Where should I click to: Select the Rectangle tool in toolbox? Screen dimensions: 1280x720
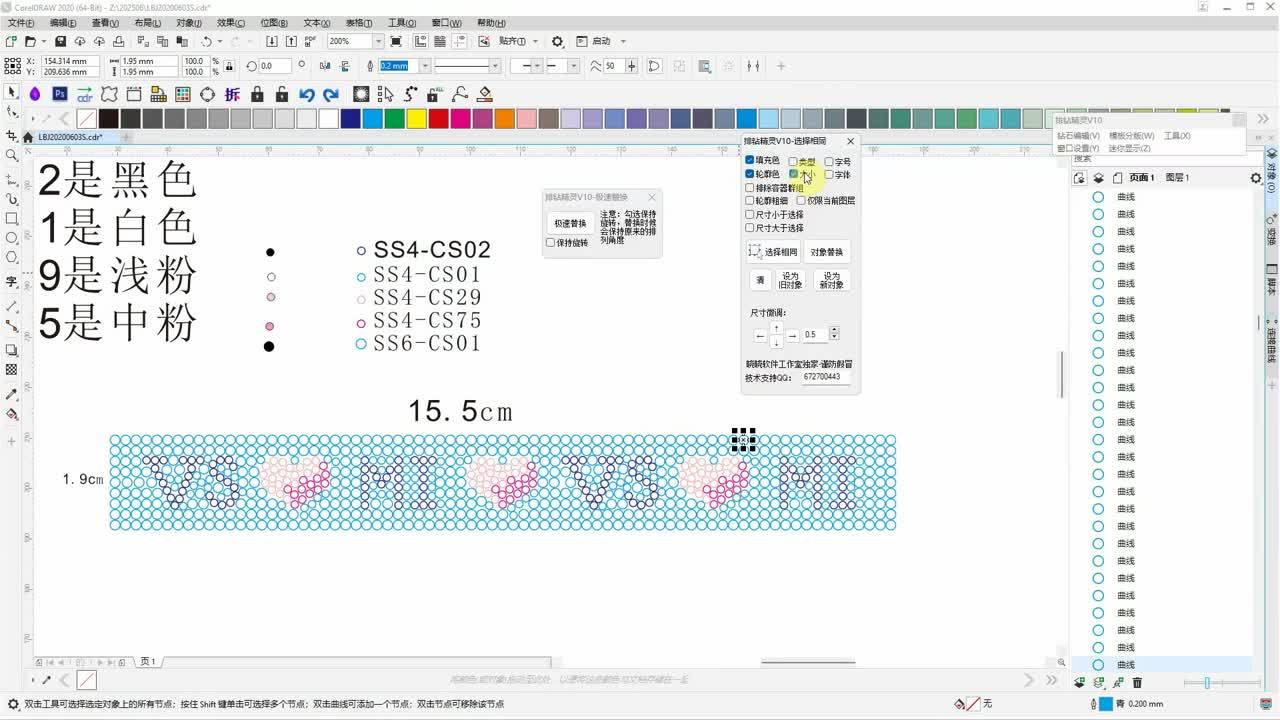pos(12,218)
